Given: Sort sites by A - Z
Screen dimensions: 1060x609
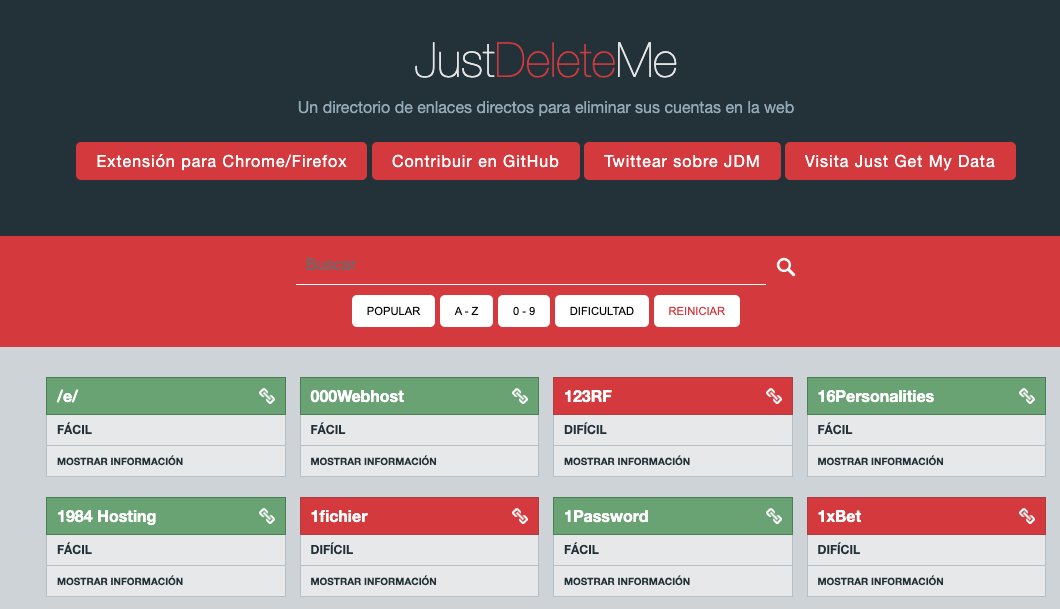Looking at the screenshot, I should pyautogui.click(x=466, y=311).
